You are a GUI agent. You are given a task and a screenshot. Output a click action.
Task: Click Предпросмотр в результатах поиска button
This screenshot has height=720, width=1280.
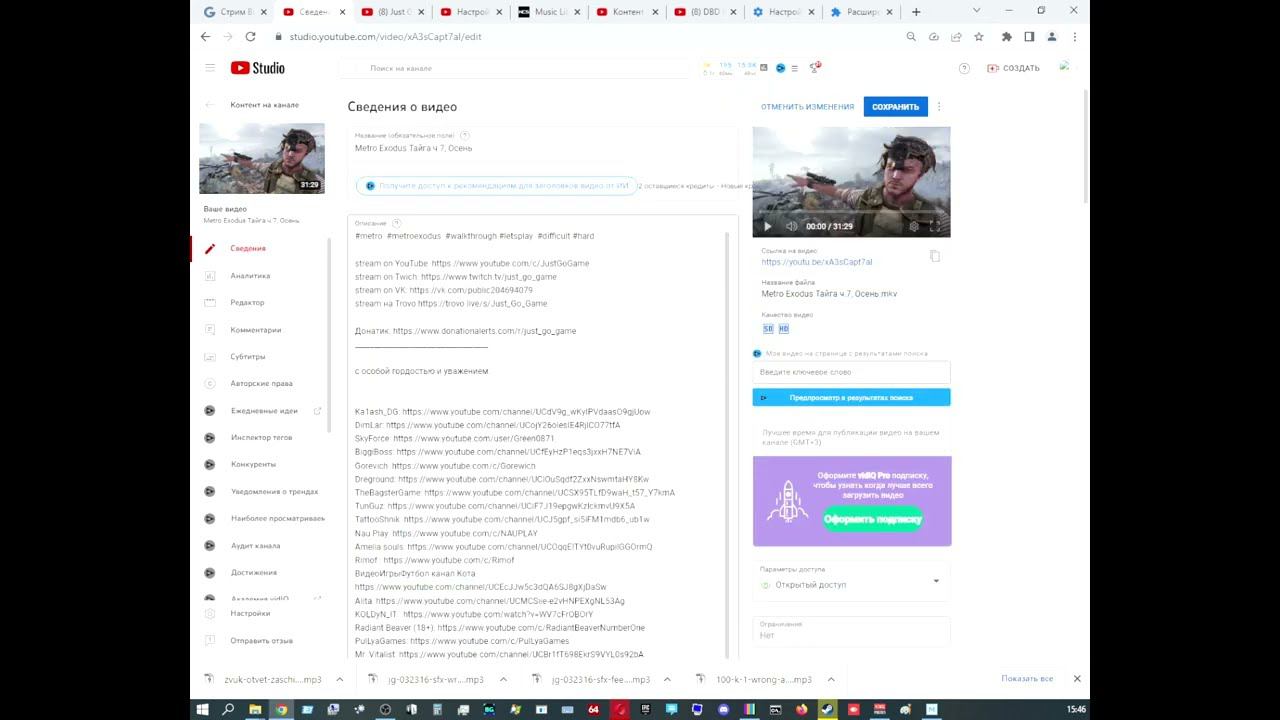[851, 398]
